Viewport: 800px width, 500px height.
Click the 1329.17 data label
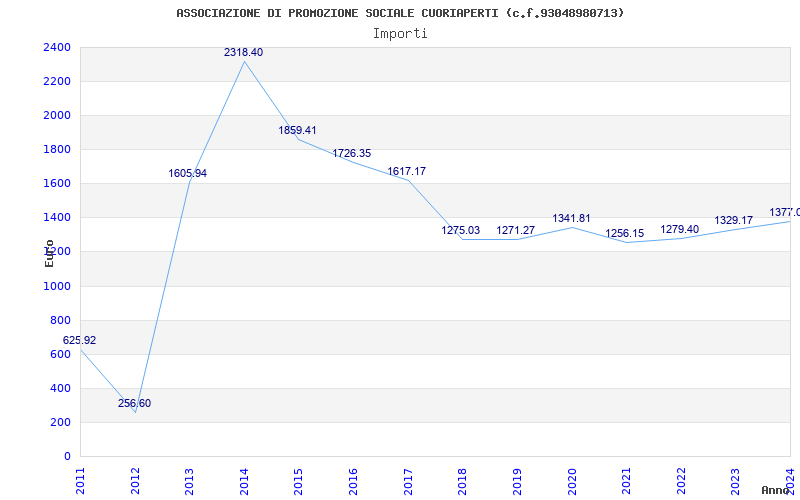tap(734, 220)
